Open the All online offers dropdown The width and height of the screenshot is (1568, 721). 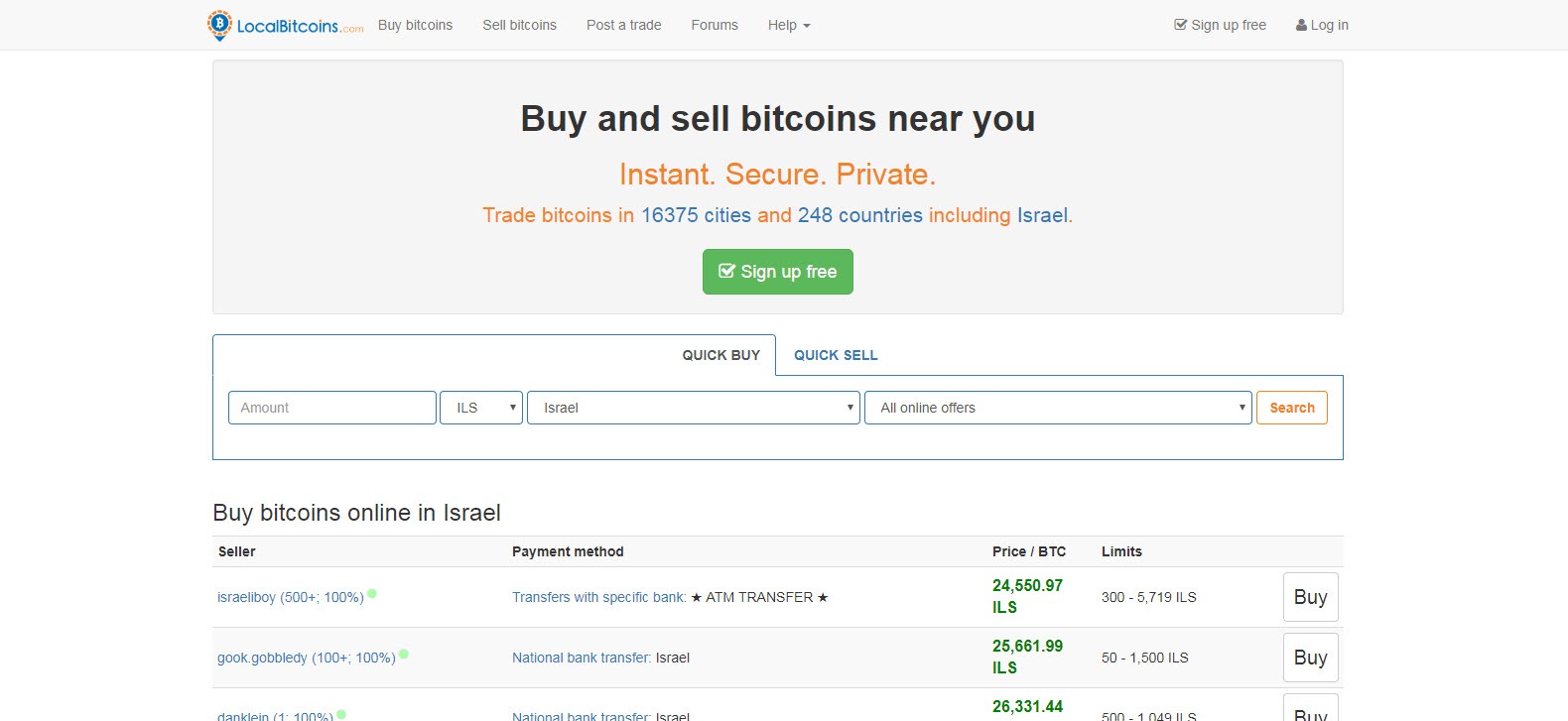coord(1058,408)
